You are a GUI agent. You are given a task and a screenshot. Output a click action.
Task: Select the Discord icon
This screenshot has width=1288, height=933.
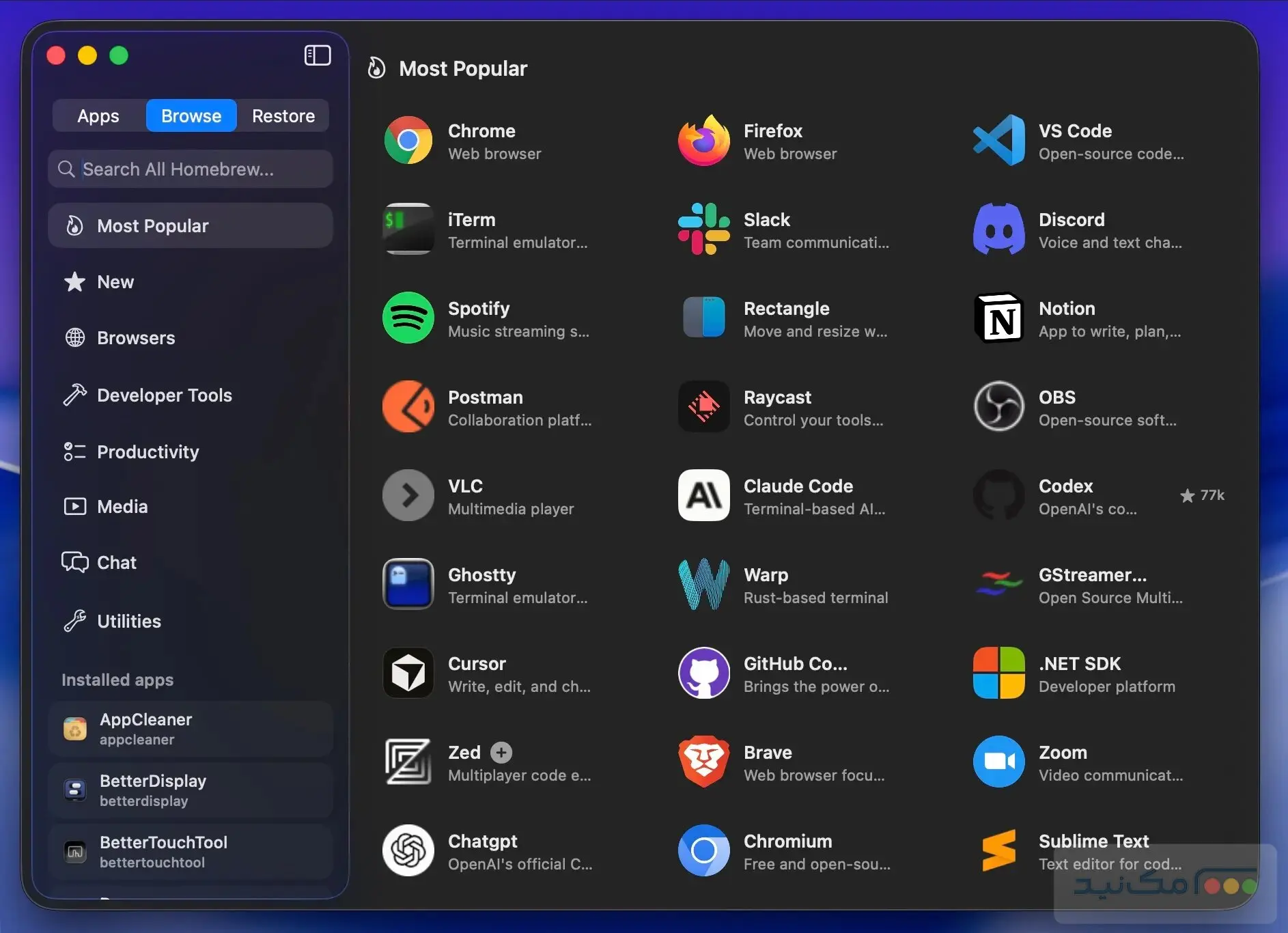[x=999, y=229]
